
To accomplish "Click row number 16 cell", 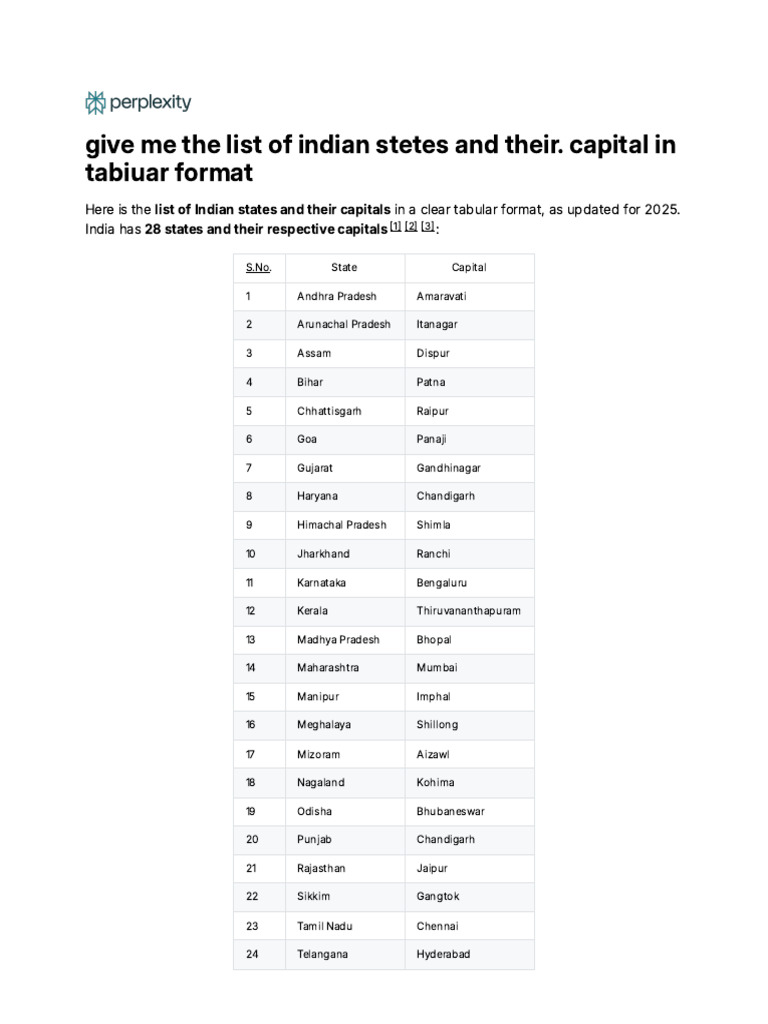I will (259, 725).
